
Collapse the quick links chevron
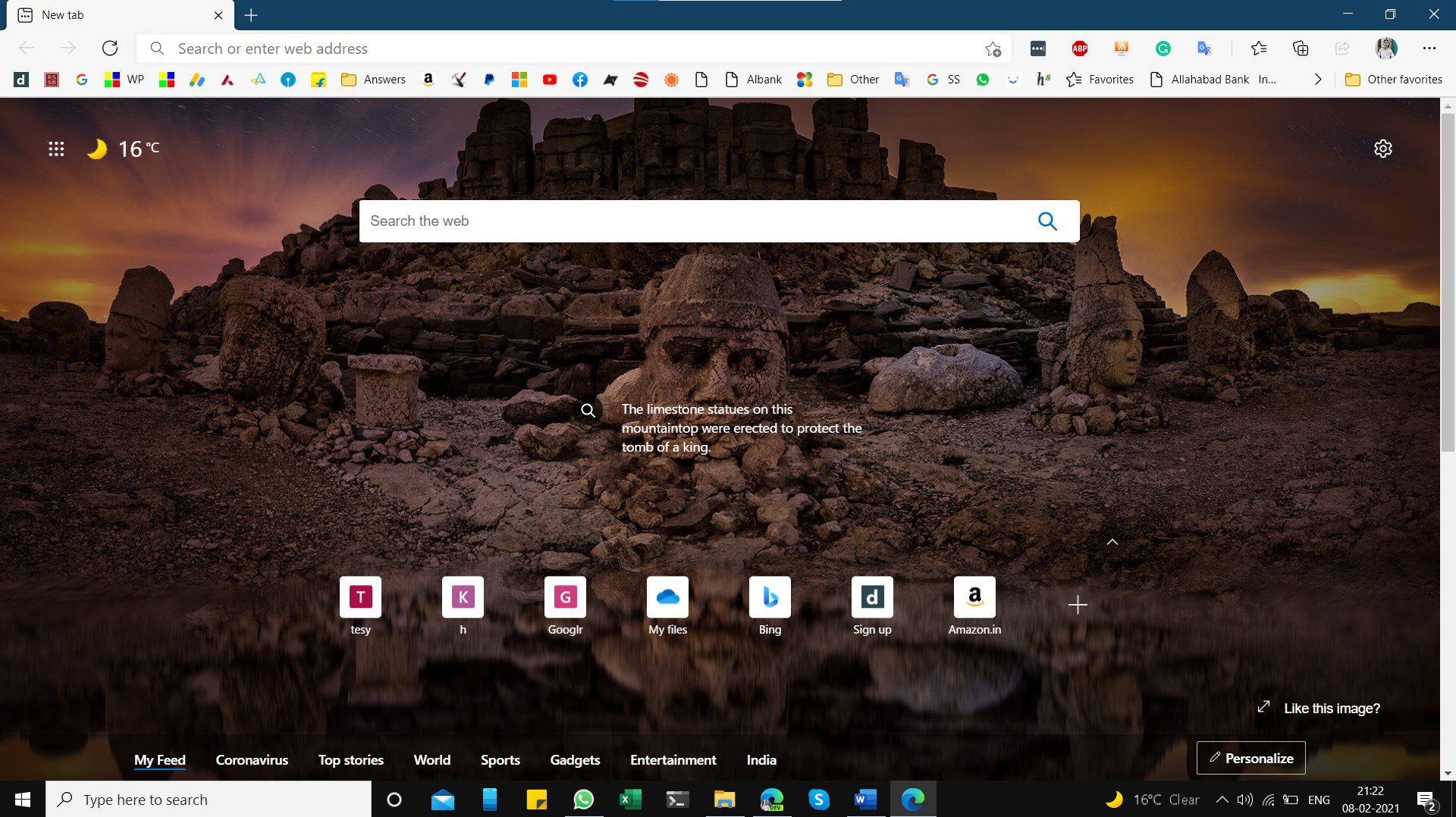pos(1112,542)
